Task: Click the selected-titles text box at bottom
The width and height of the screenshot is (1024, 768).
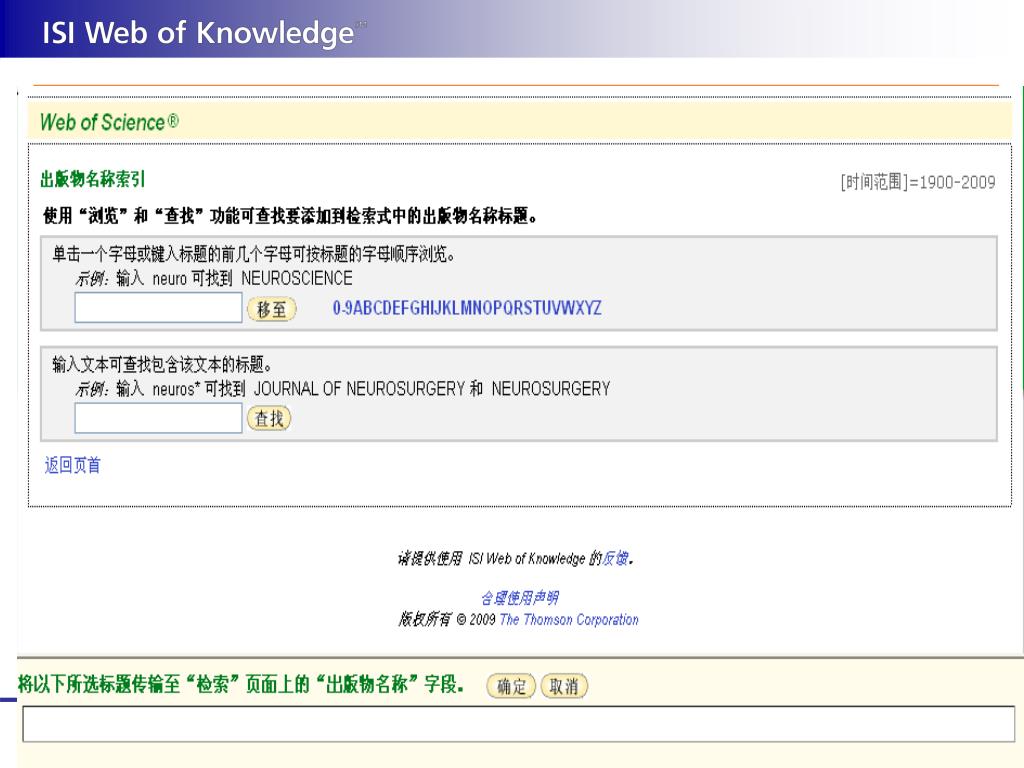Action: 519,724
